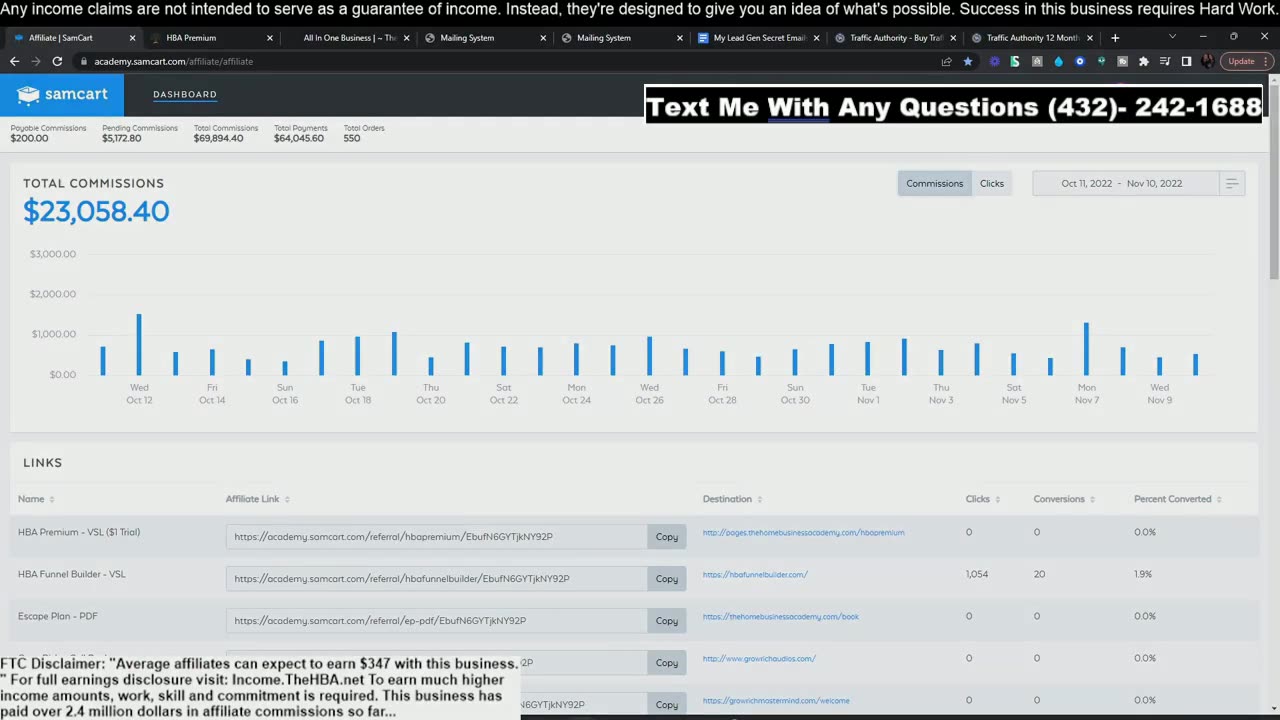The width and height of the screenshot is (1280, 720).
Task: Click the browser address bar URL
Action: coord(174,61)
